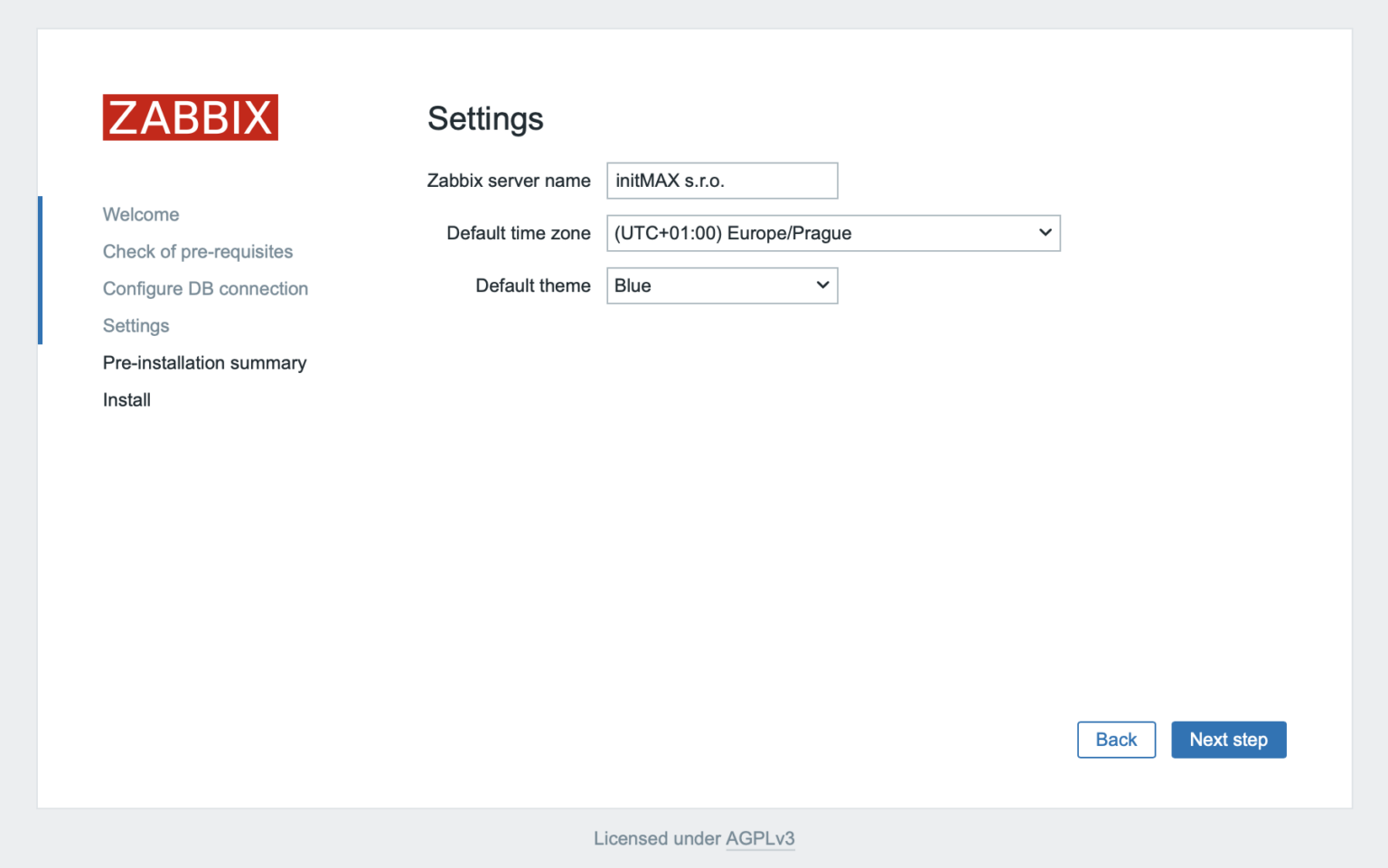Click the Back button
The height and width of the screenshot is (868, 1388).
[x=1116, y=739]
